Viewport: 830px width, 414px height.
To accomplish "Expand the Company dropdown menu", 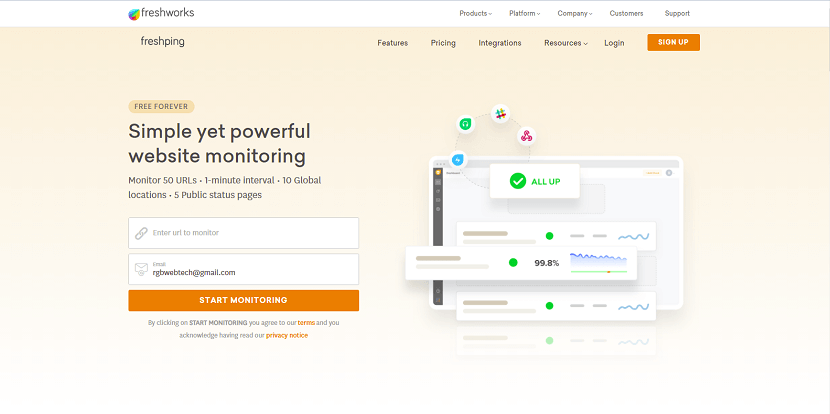I will click(x=575, y=14).
